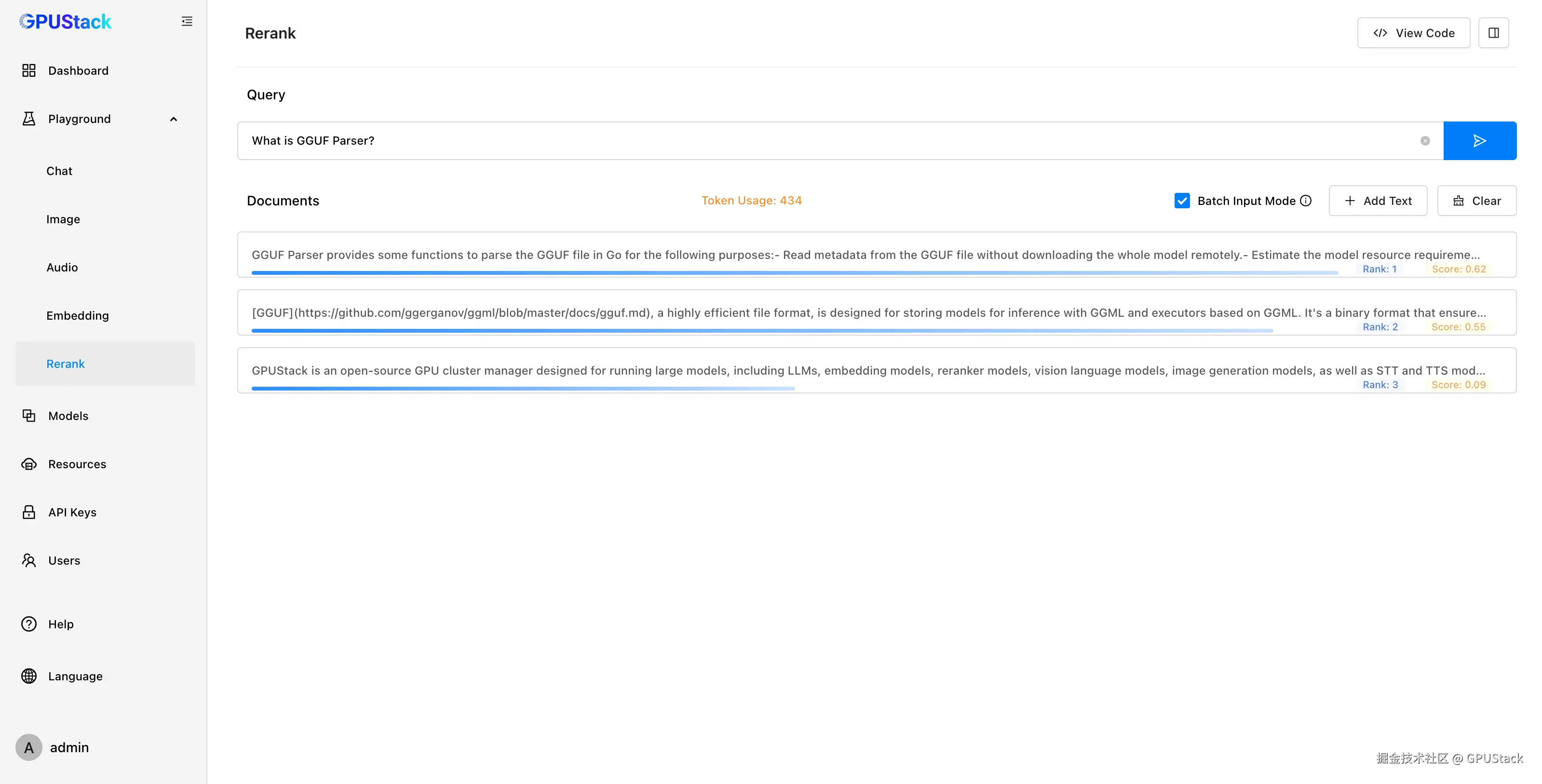Click Batch Input Mode info icon

(1306, 201)
